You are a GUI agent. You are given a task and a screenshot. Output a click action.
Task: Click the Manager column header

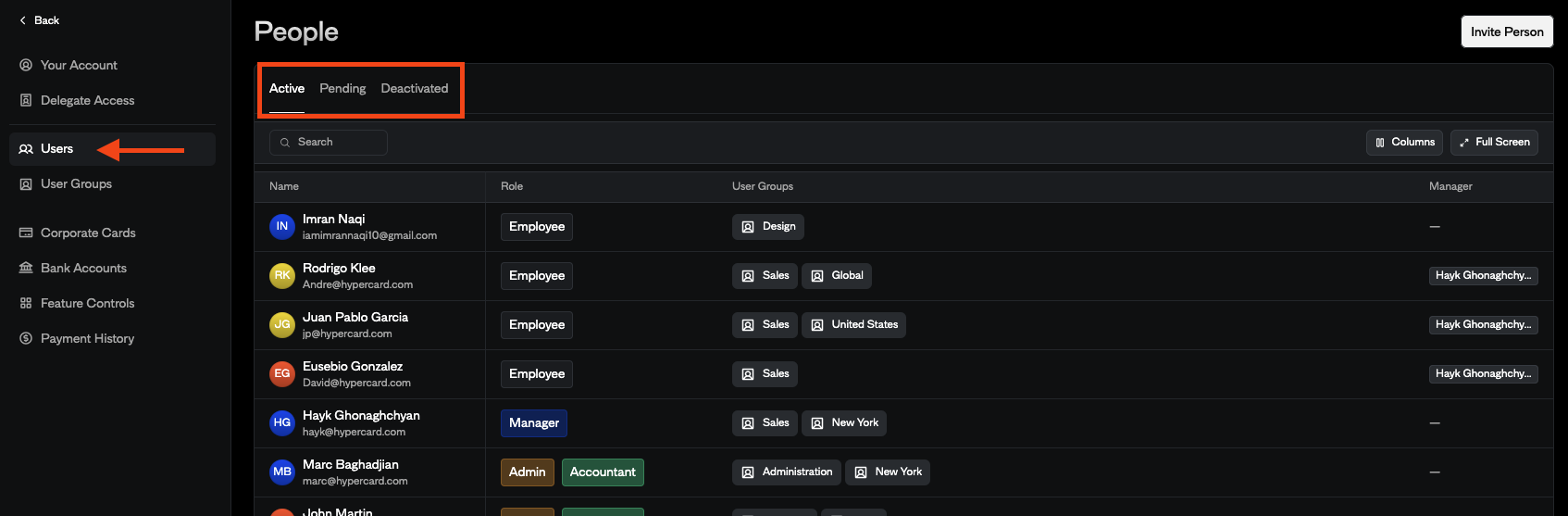click(1450, 186)
